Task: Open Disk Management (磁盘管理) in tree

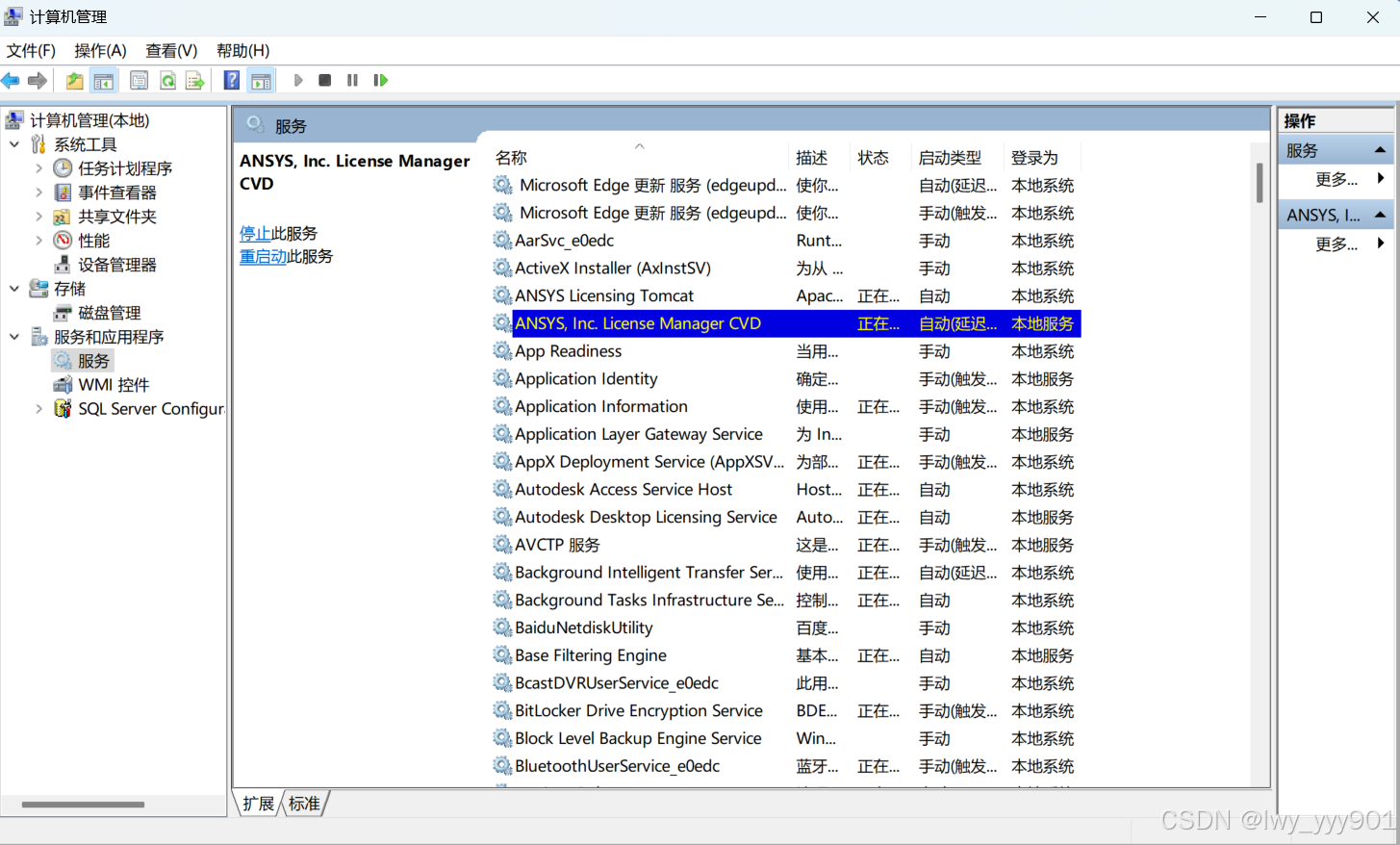Action: tap(110, 313)
